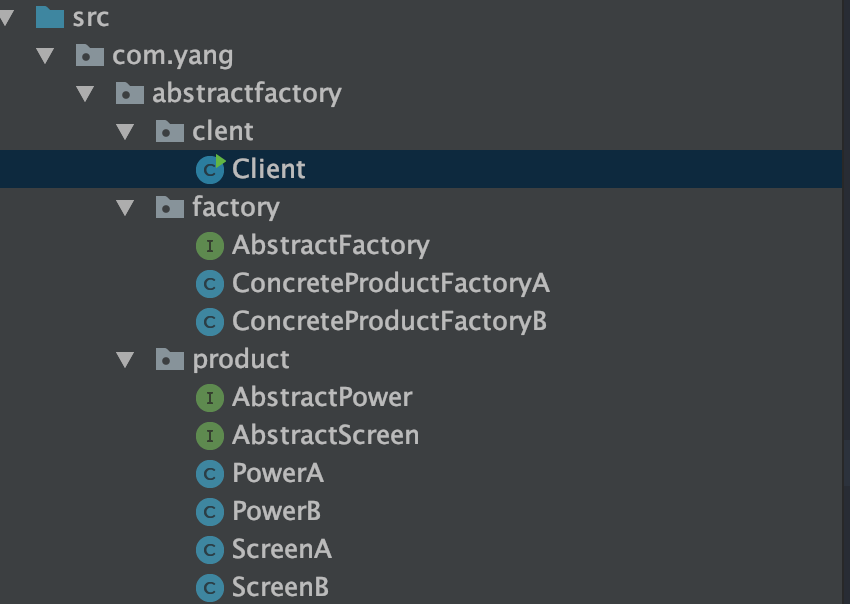Image resolution: width=850 pixels, height=604 pixels.
Task: Click the AbstractFactory interface icon
Action: coord(210,246)
